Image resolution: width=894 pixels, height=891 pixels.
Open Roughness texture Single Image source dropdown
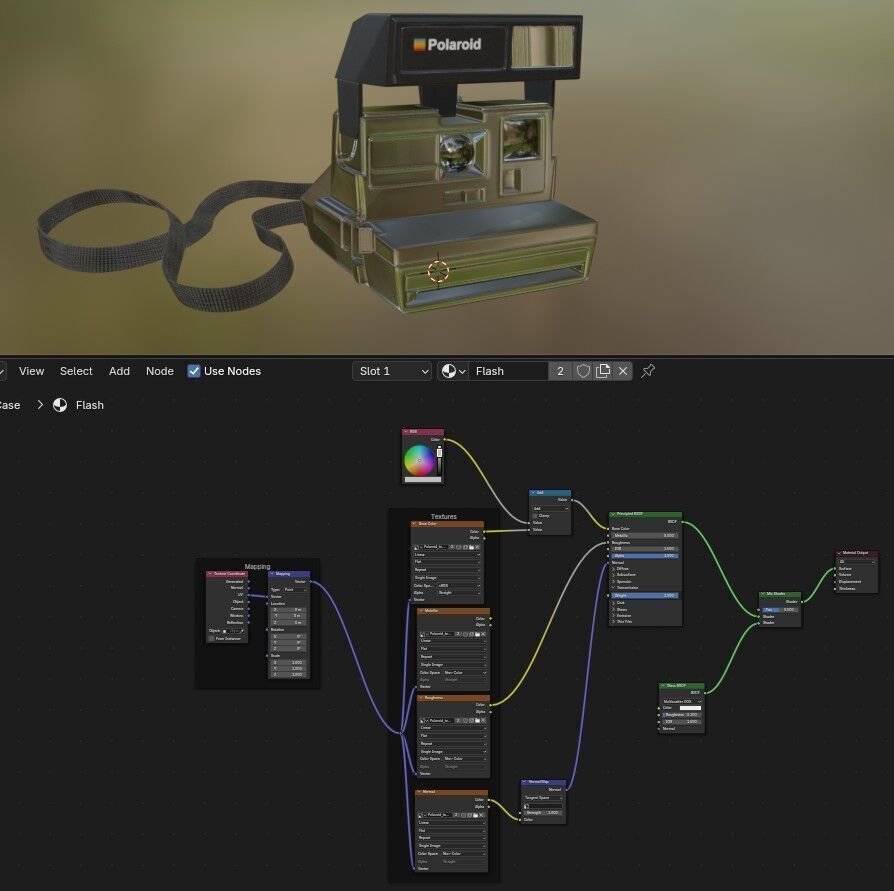pos(453,751)
